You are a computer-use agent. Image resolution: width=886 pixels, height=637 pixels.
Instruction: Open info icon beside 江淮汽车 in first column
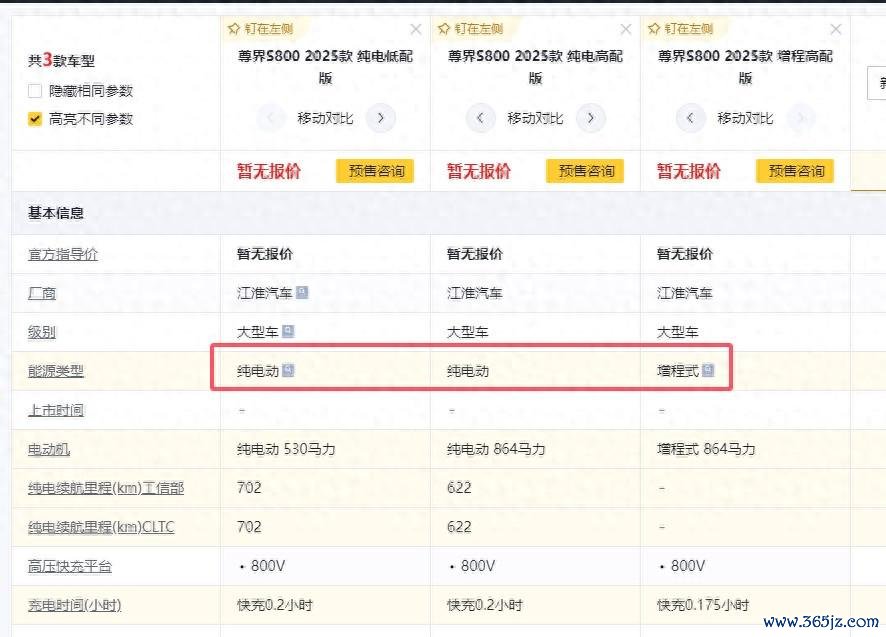coord(302,292)
